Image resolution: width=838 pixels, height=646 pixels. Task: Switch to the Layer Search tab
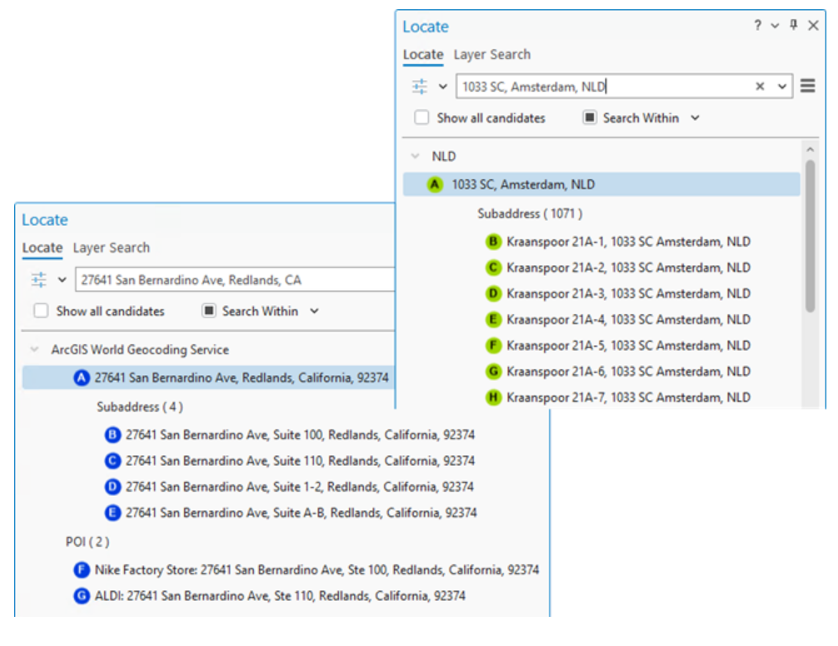[492, 54]
